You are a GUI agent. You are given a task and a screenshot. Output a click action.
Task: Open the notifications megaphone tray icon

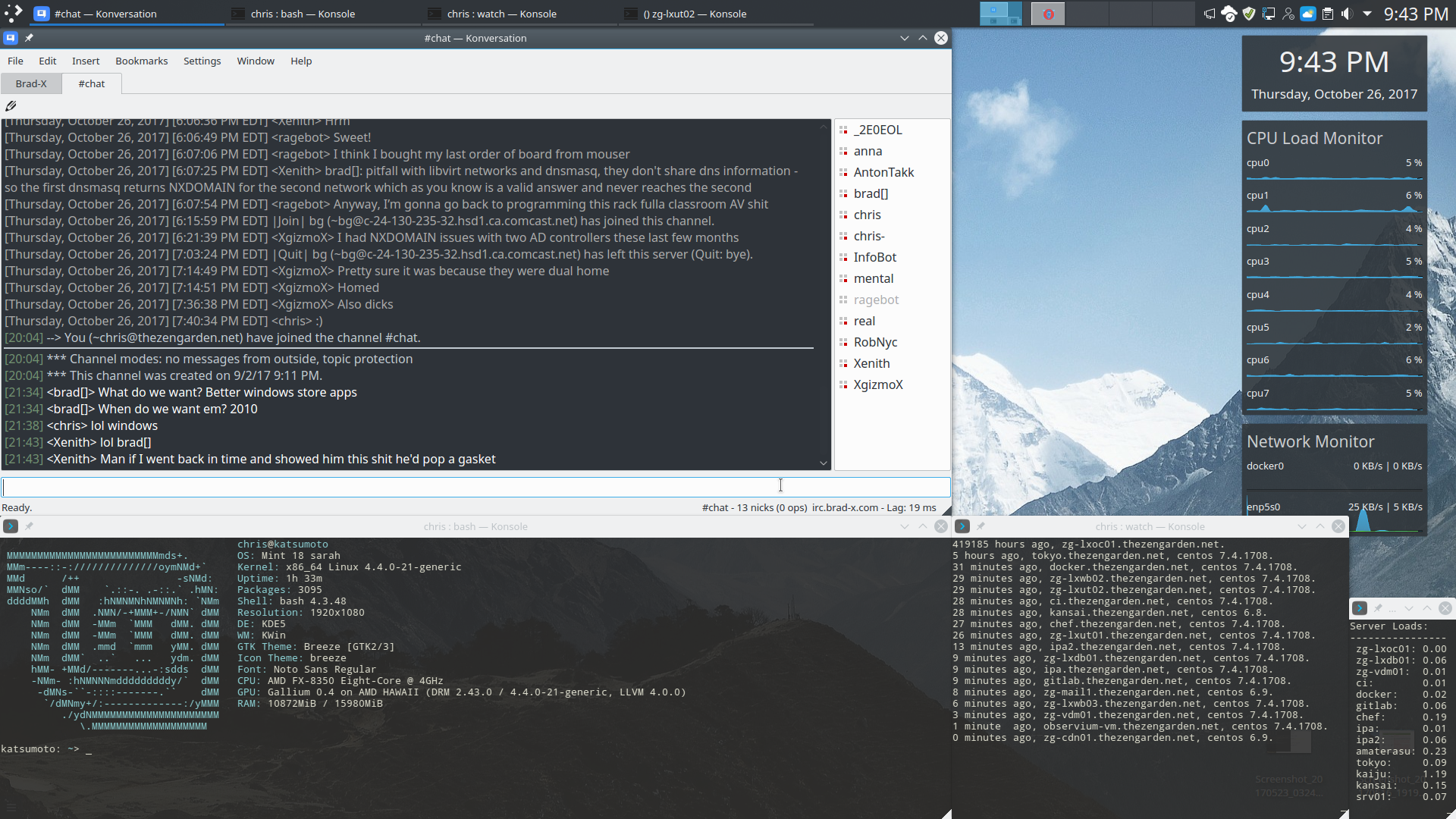tap(1210, 14)
